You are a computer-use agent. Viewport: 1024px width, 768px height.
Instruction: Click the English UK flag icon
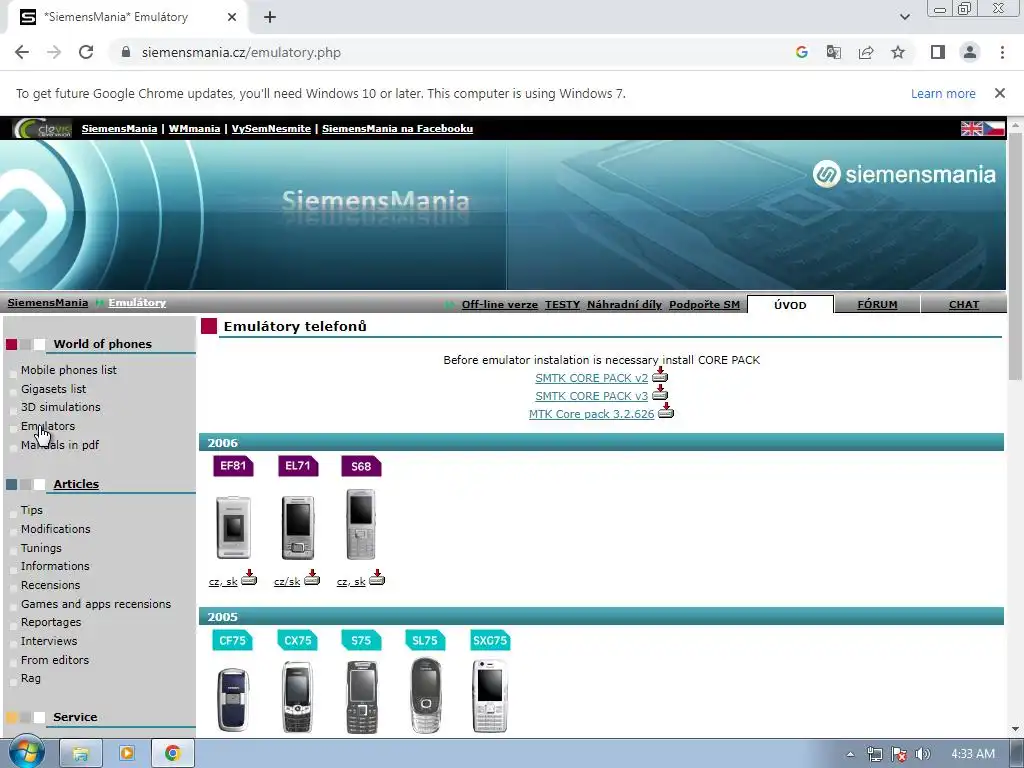pyautogui.click(x=971, y=129)
